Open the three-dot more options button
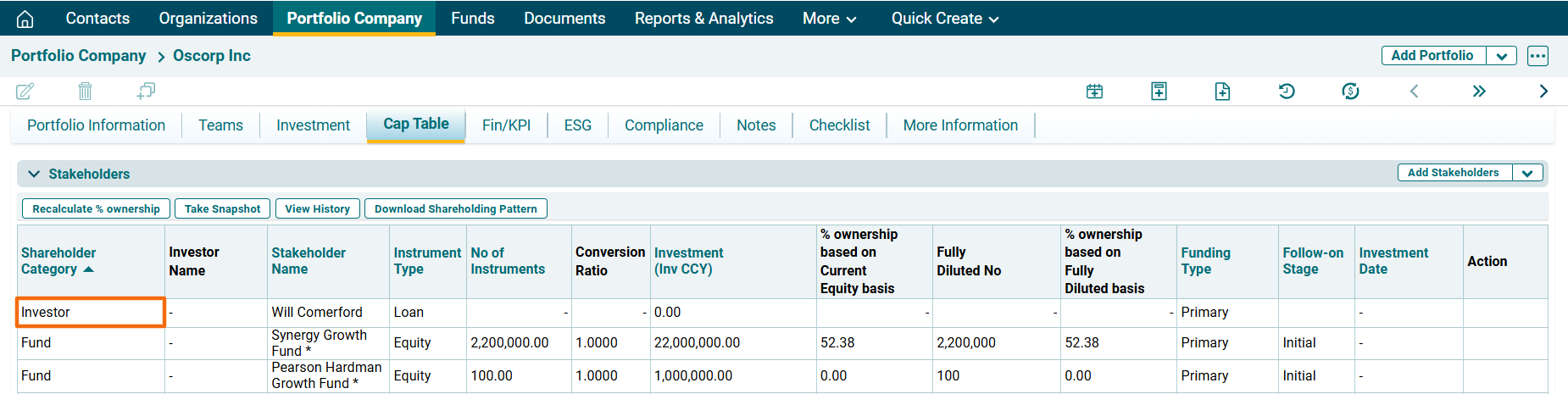Image resolution: width=1568 pixels, height=394 pixels. 1537,56
